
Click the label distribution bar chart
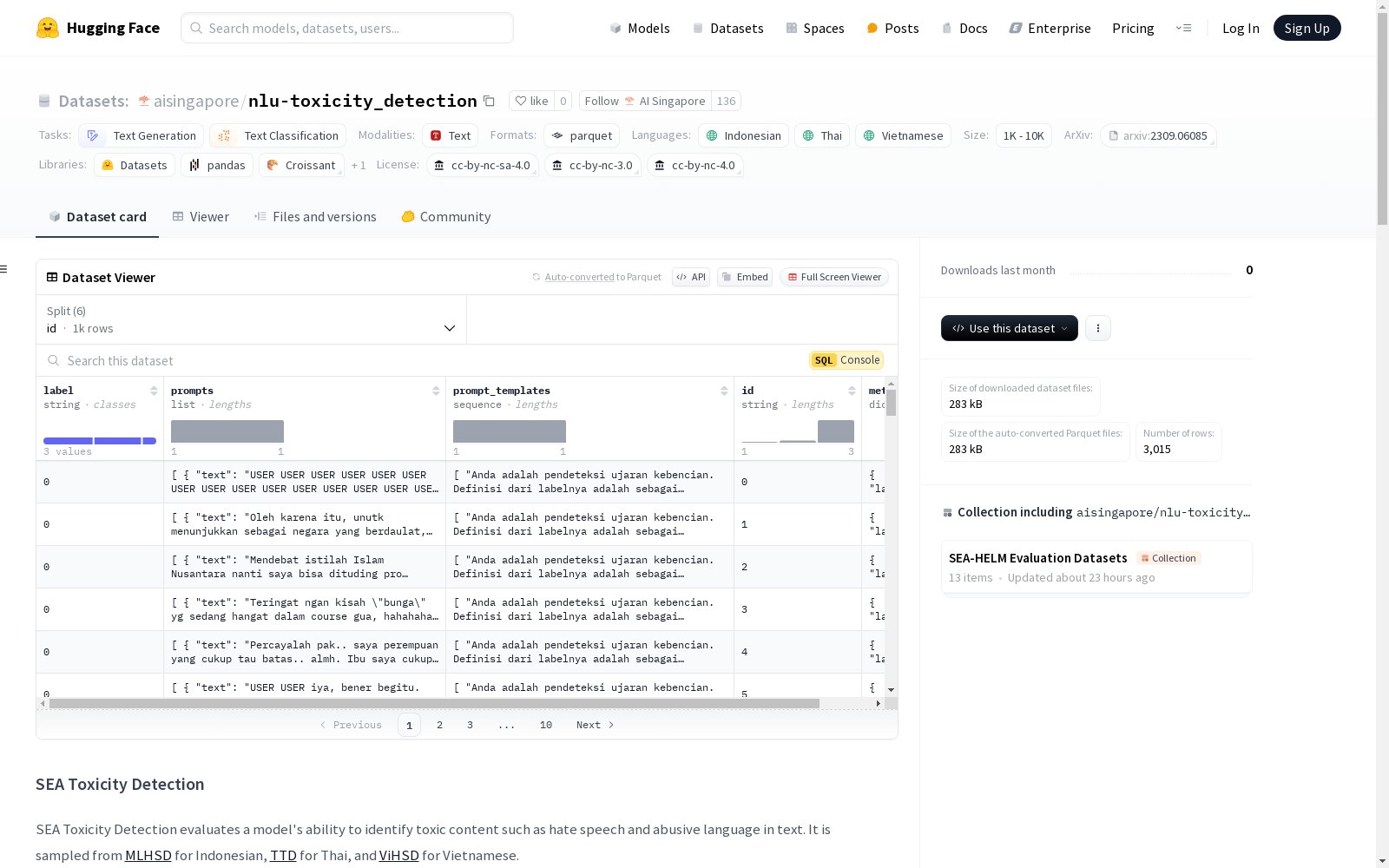pyautogui.click(x=100, y=441)
